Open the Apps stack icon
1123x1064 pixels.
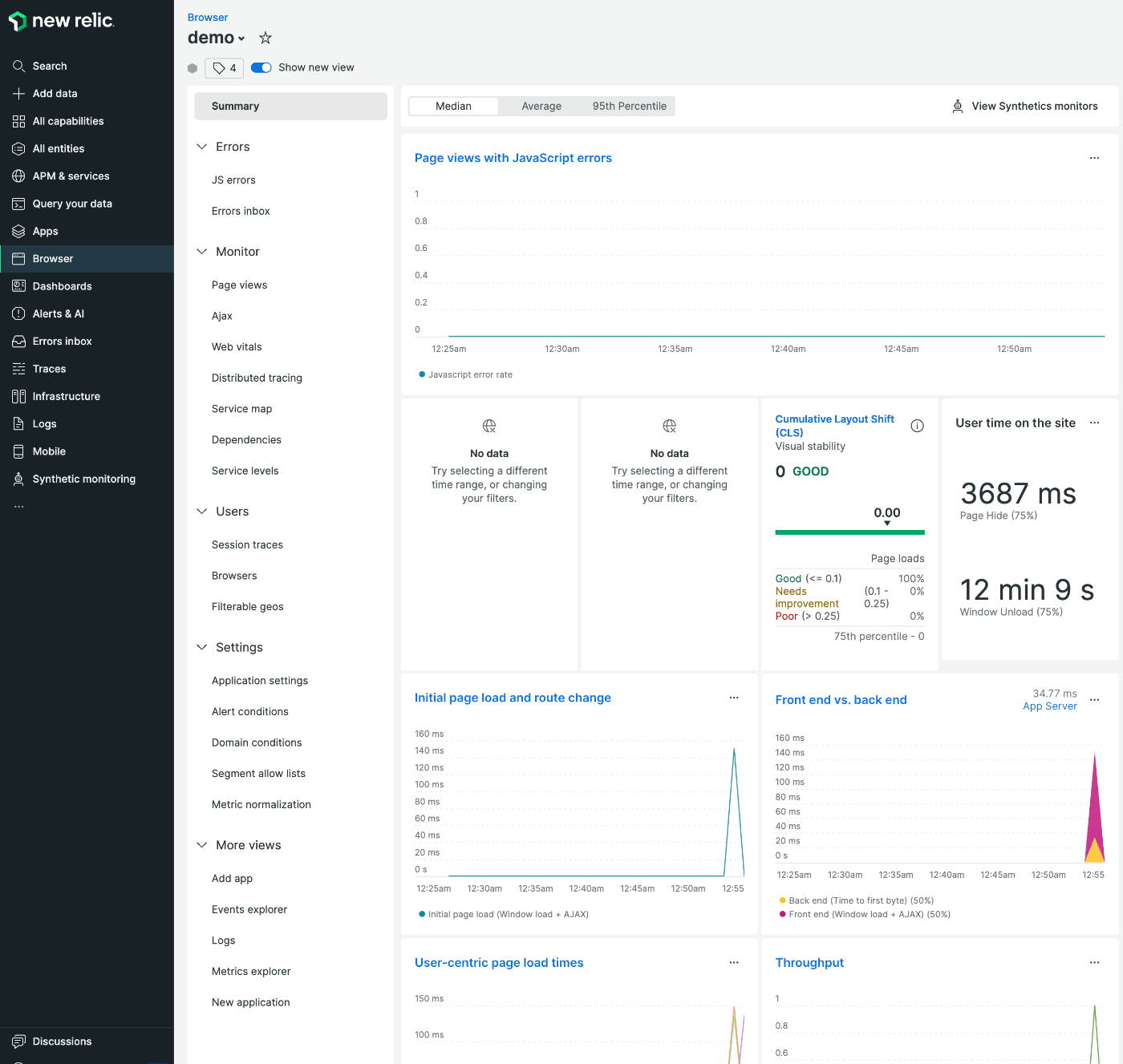pyautogui.click(x=18, y=231)
